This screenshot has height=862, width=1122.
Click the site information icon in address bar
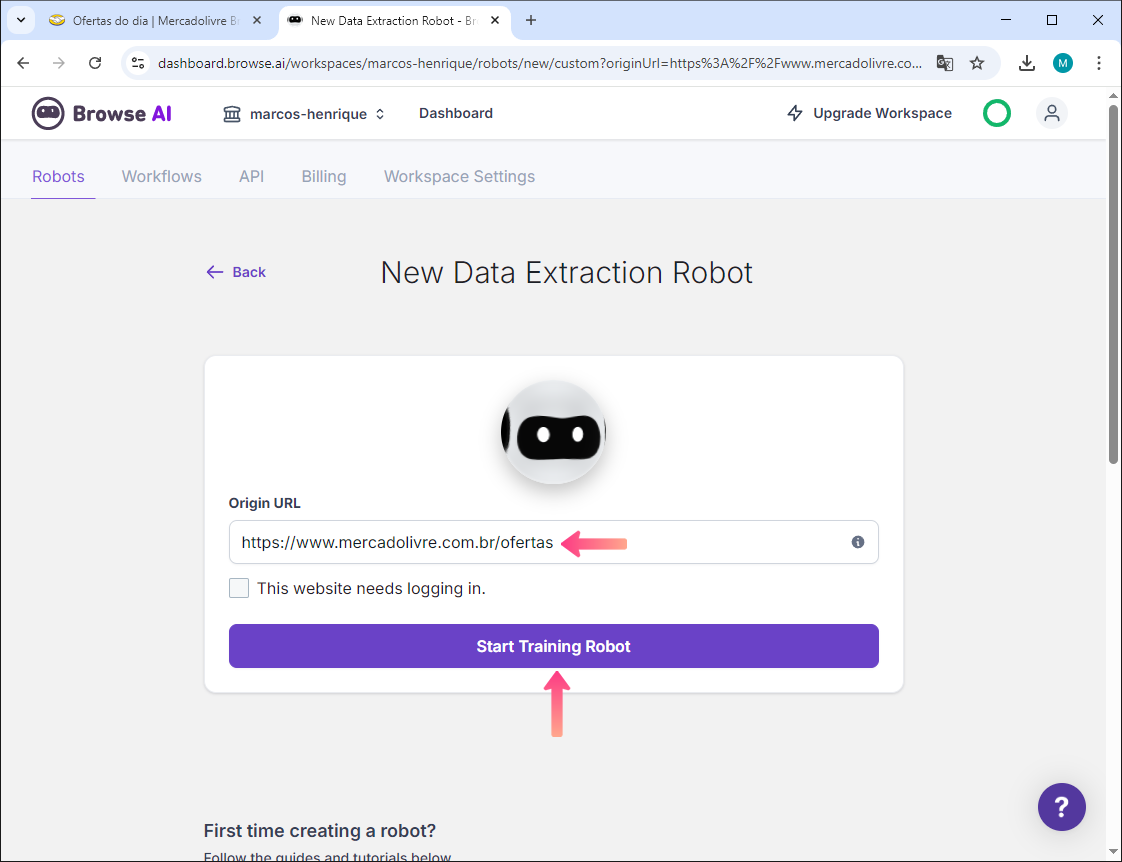point(138,63)
